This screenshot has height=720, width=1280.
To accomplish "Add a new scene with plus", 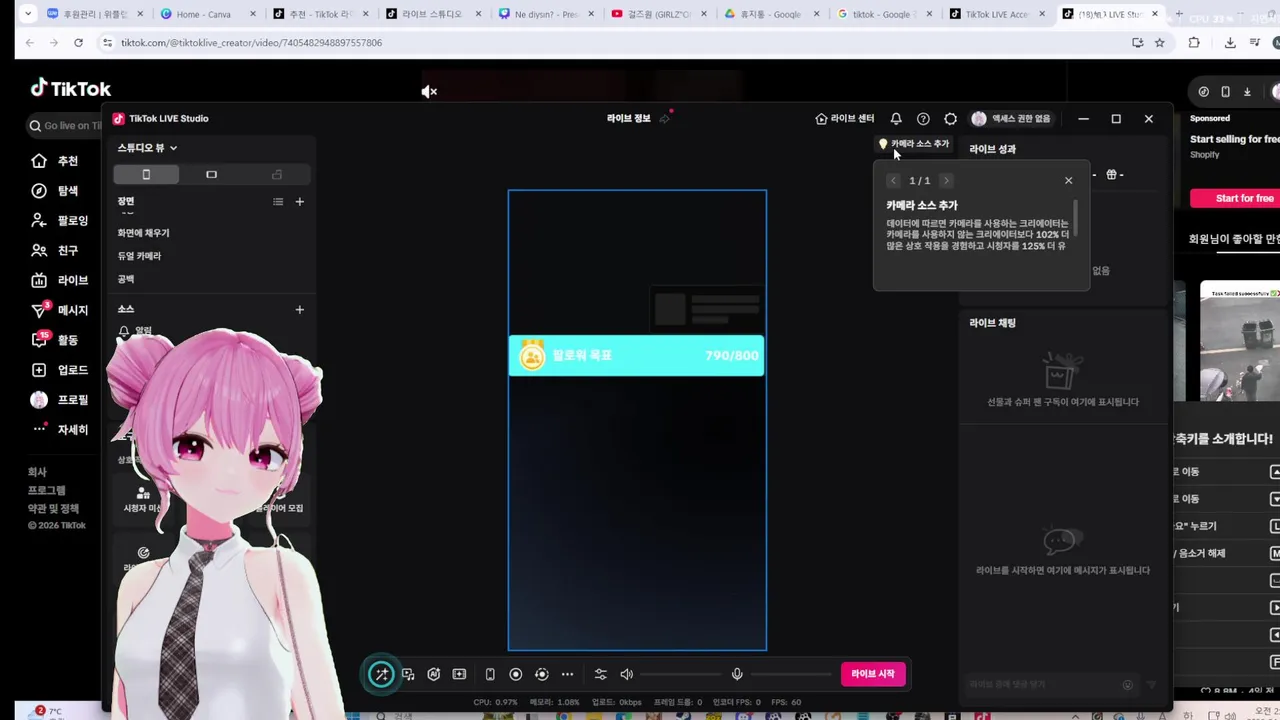I will tap(299, 202).
